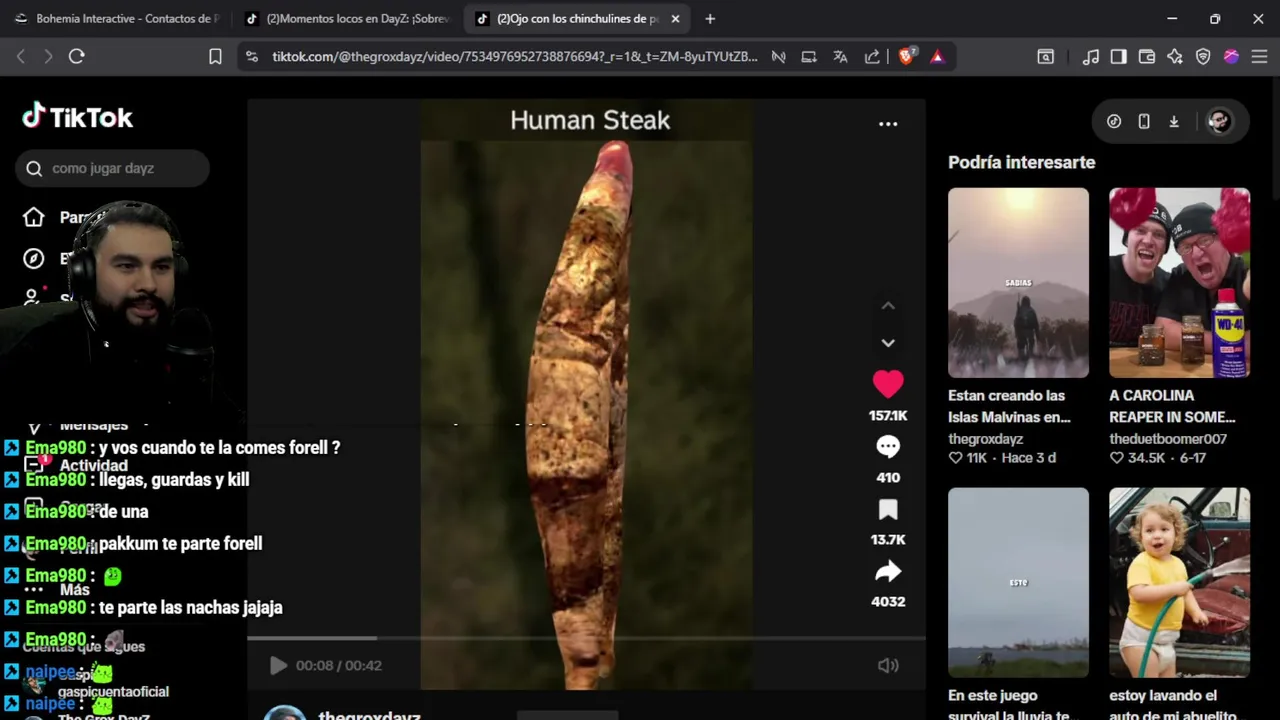This screenshot has height=720, width=1280.
Task: Open the TikTok mobile app icon
Action: [1144, 121]
